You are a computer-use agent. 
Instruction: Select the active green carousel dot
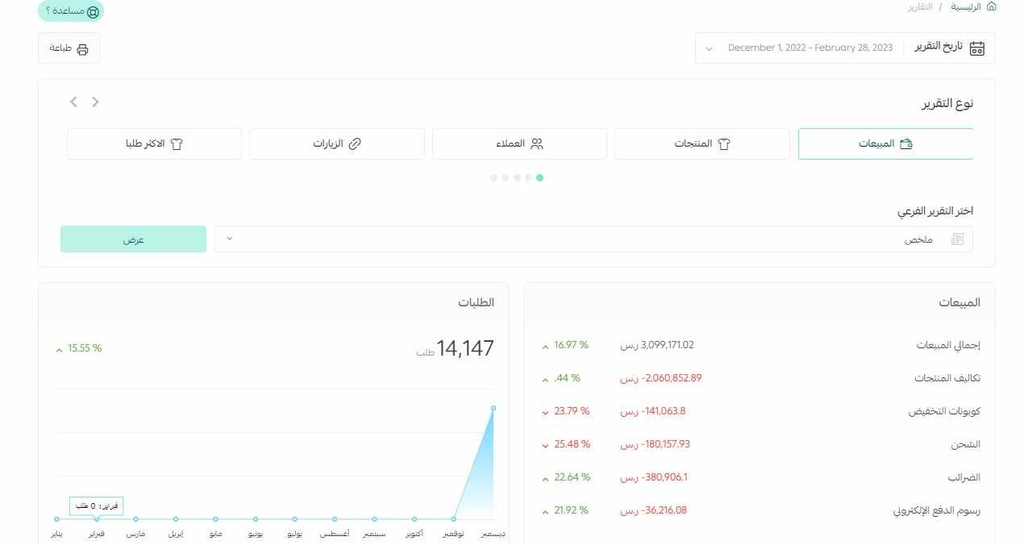(539, 178)
